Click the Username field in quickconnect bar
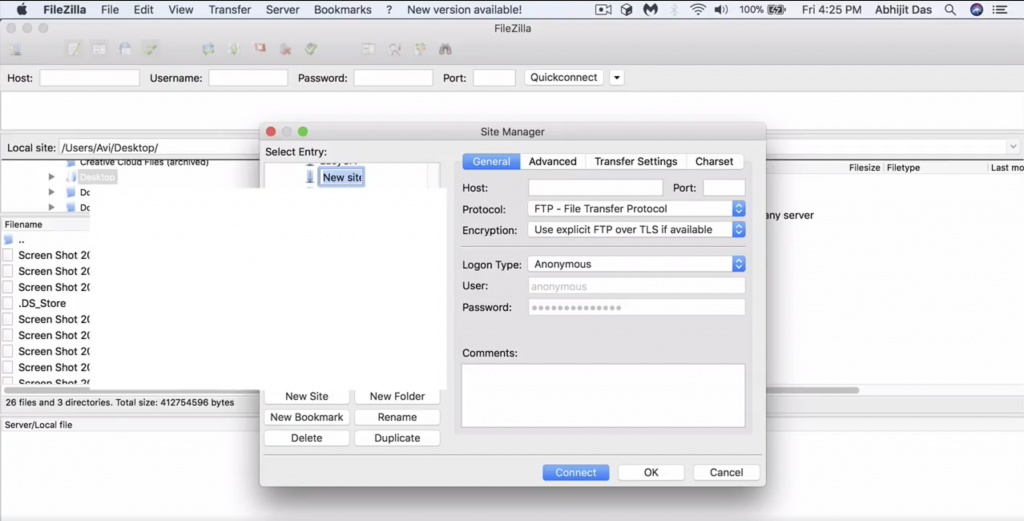Image resolution: width=1024 pixels, height=521 pixels. [248, 78]
